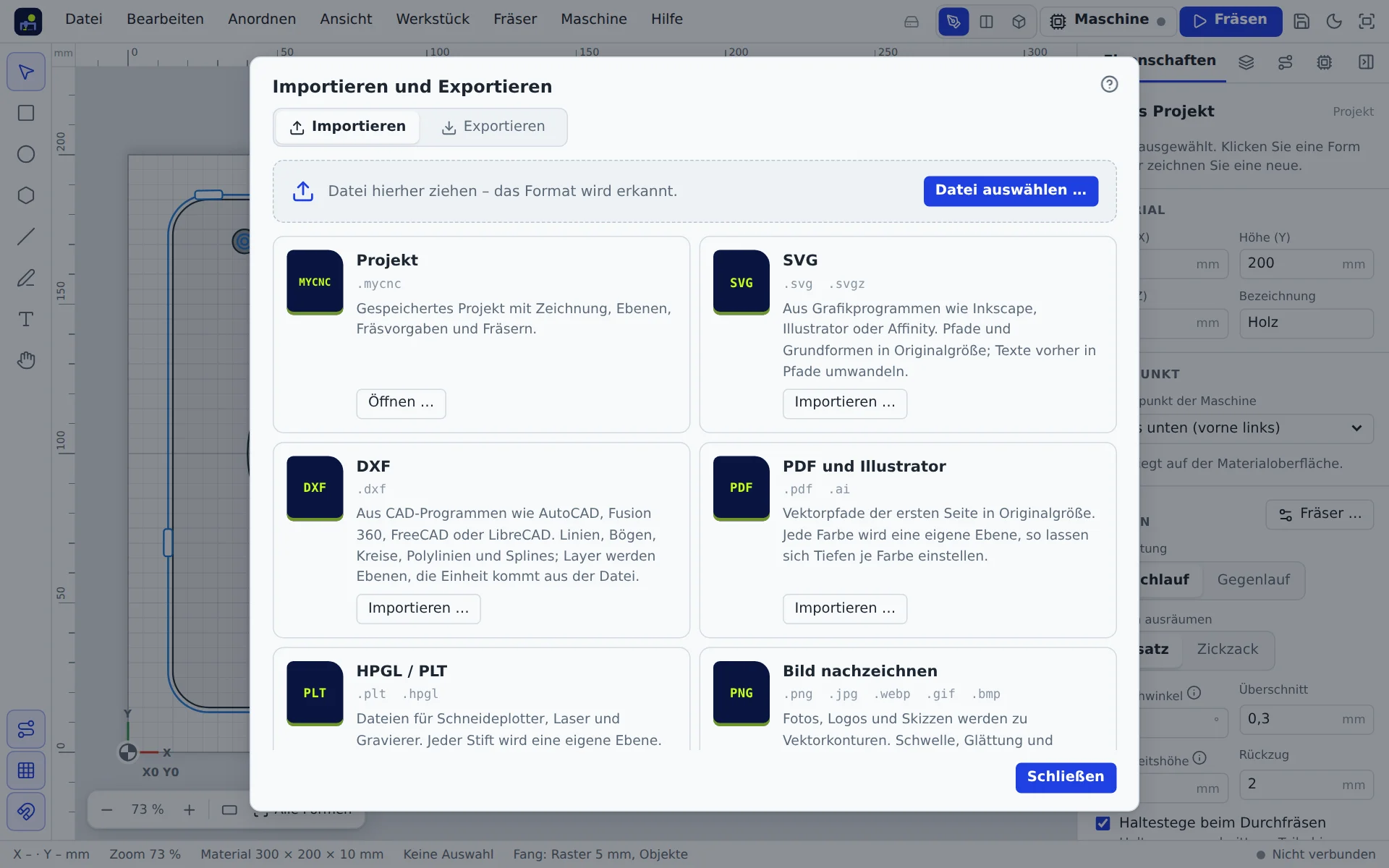Switch to the 3D view icon
Screen dimensions: 1389x868
(1019, 22)
